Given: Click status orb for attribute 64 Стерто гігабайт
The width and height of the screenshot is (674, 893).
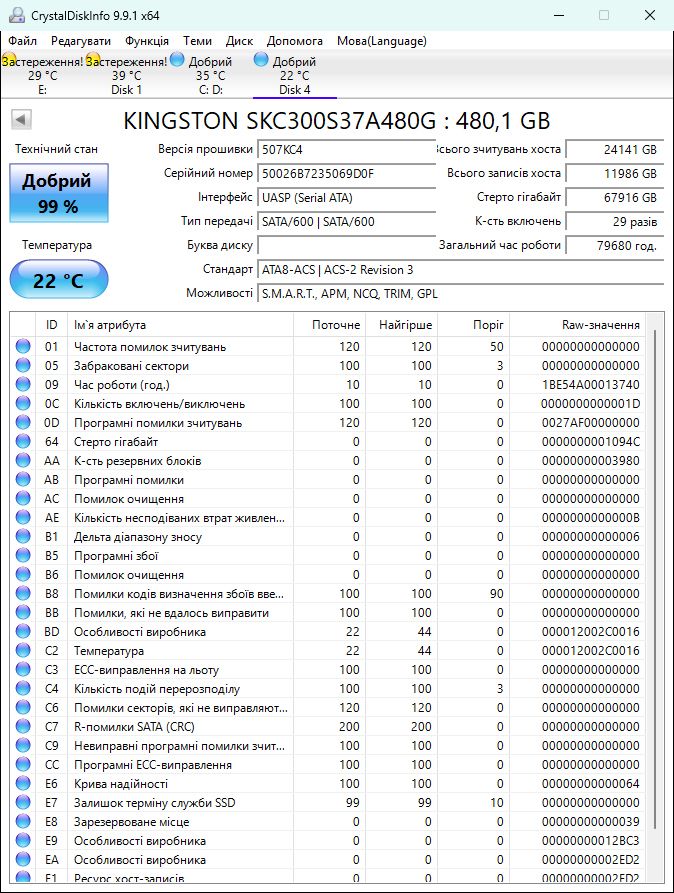Looking at the screenshot, I should 23,441.
